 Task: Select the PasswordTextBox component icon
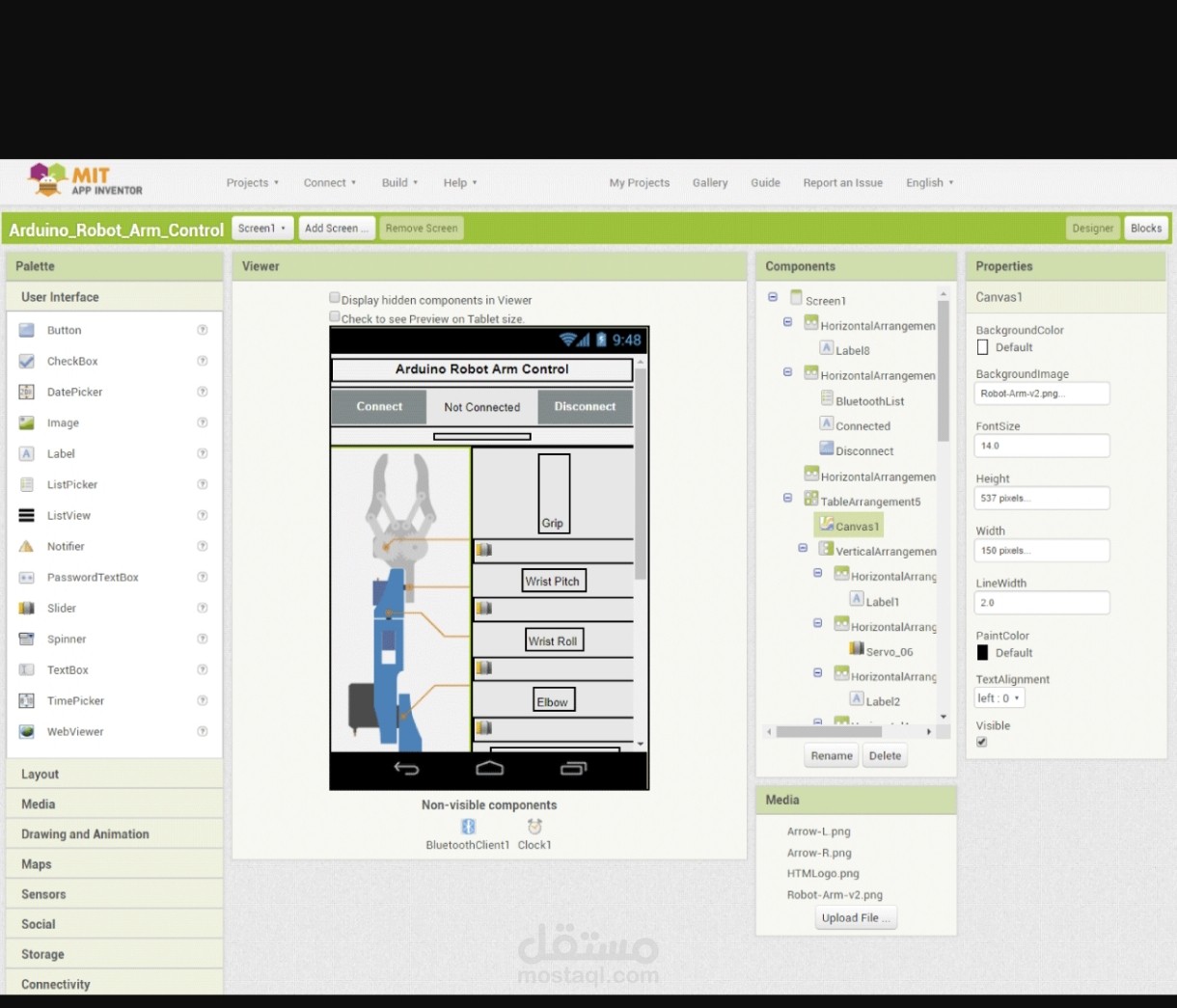[x=27, y=577]
